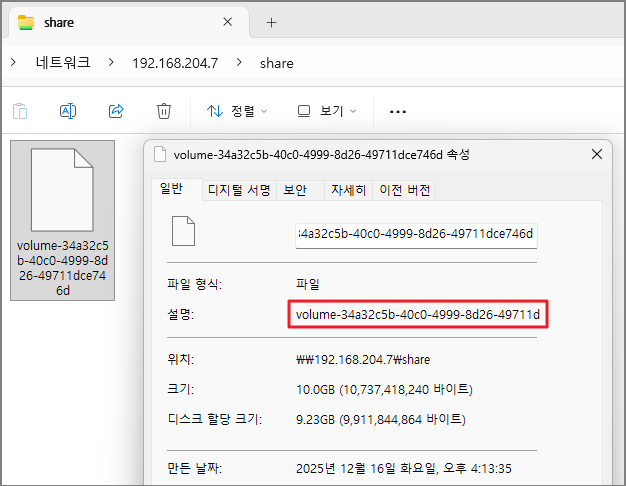
Task: Expand the chevron after 192.168.204.7 in breadcrumb
Action: [x=239, y=63]
